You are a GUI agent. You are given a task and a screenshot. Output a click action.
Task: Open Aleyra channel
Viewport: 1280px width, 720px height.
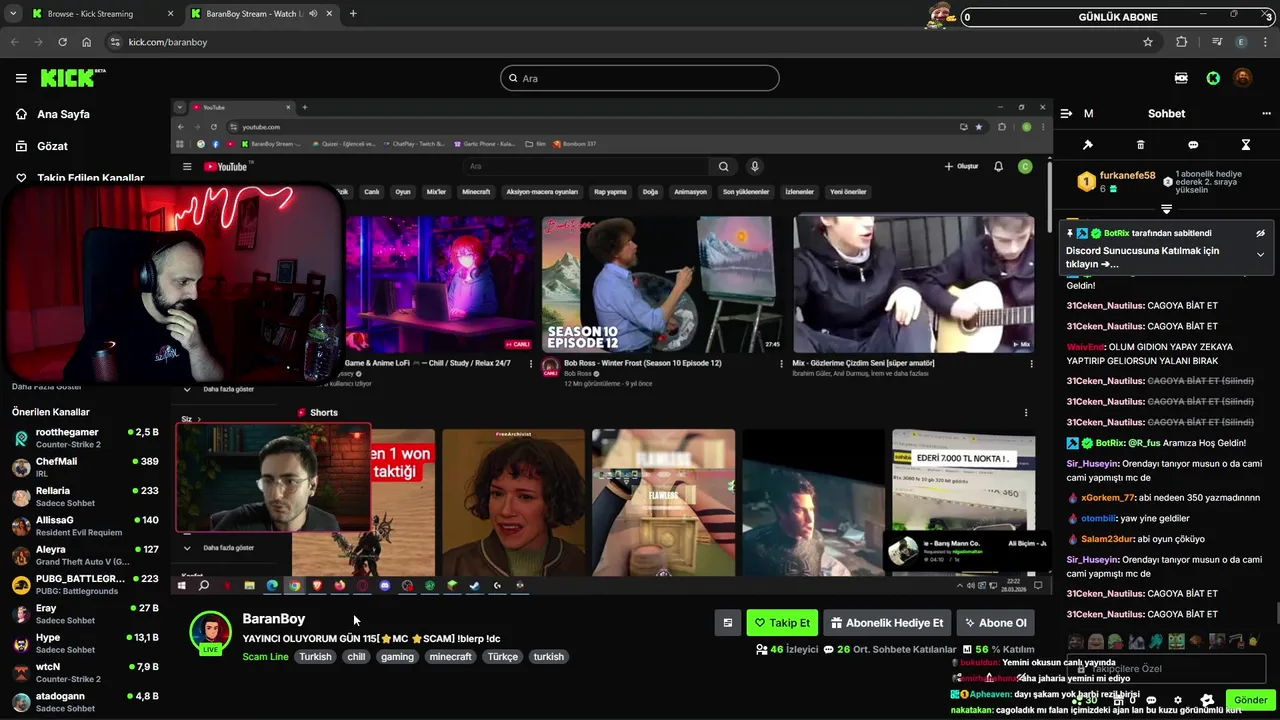85,555
